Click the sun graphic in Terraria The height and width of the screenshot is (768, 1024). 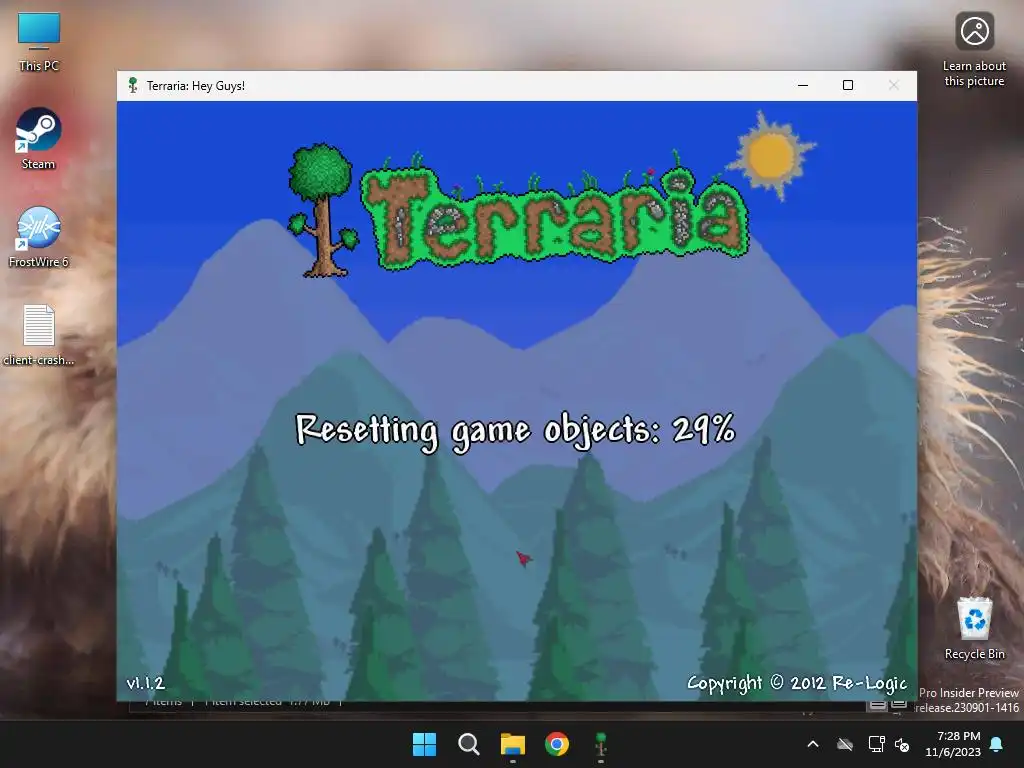(x=771, y=155)
